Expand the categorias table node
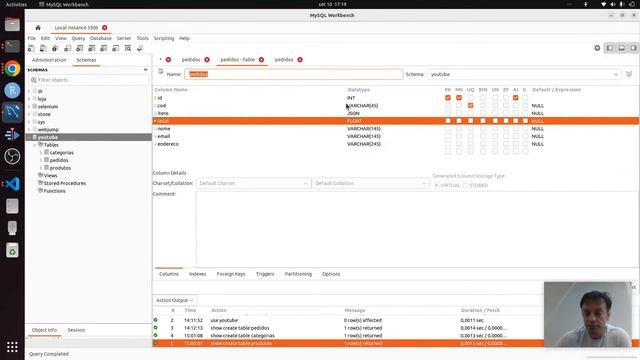The height and width of the screenshot is (360, 640). click(x=41, y=153)
